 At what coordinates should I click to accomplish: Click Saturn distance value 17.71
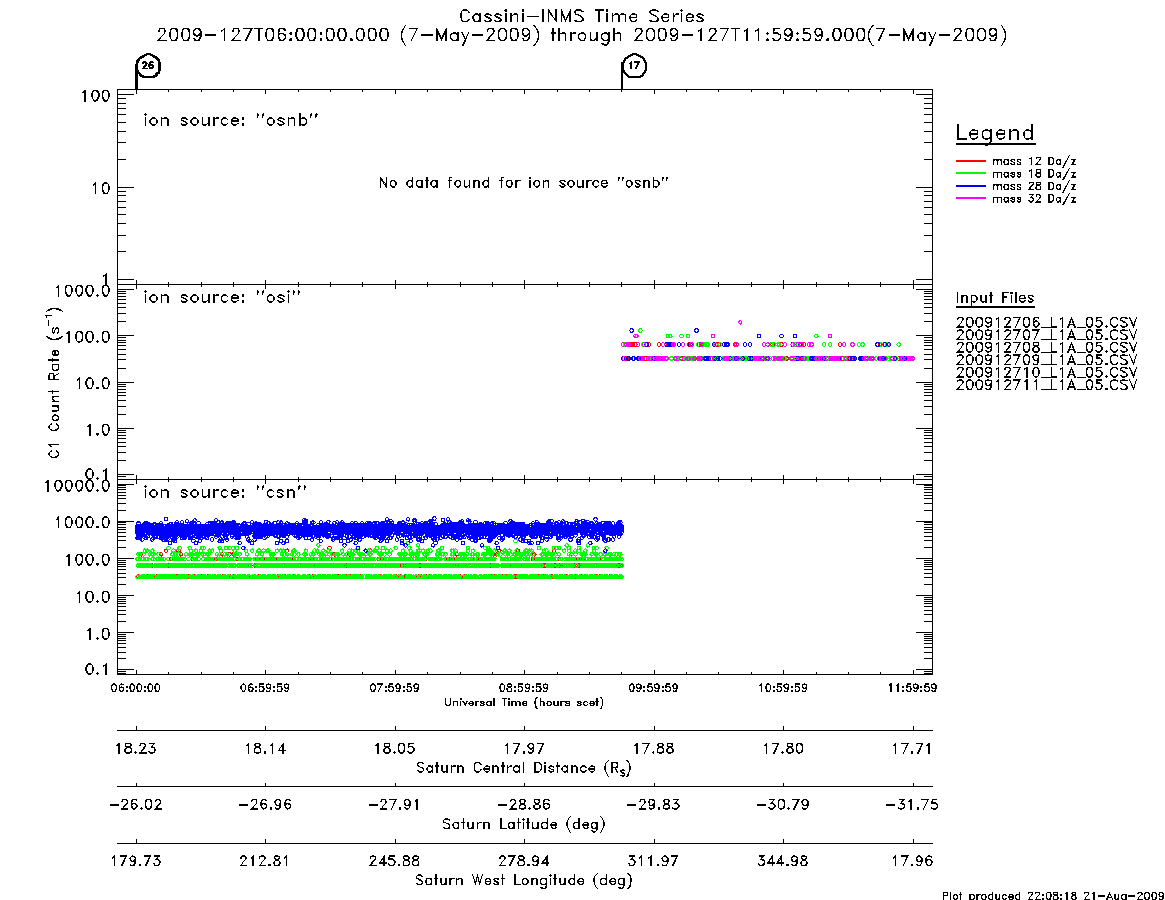pos(912,748)
